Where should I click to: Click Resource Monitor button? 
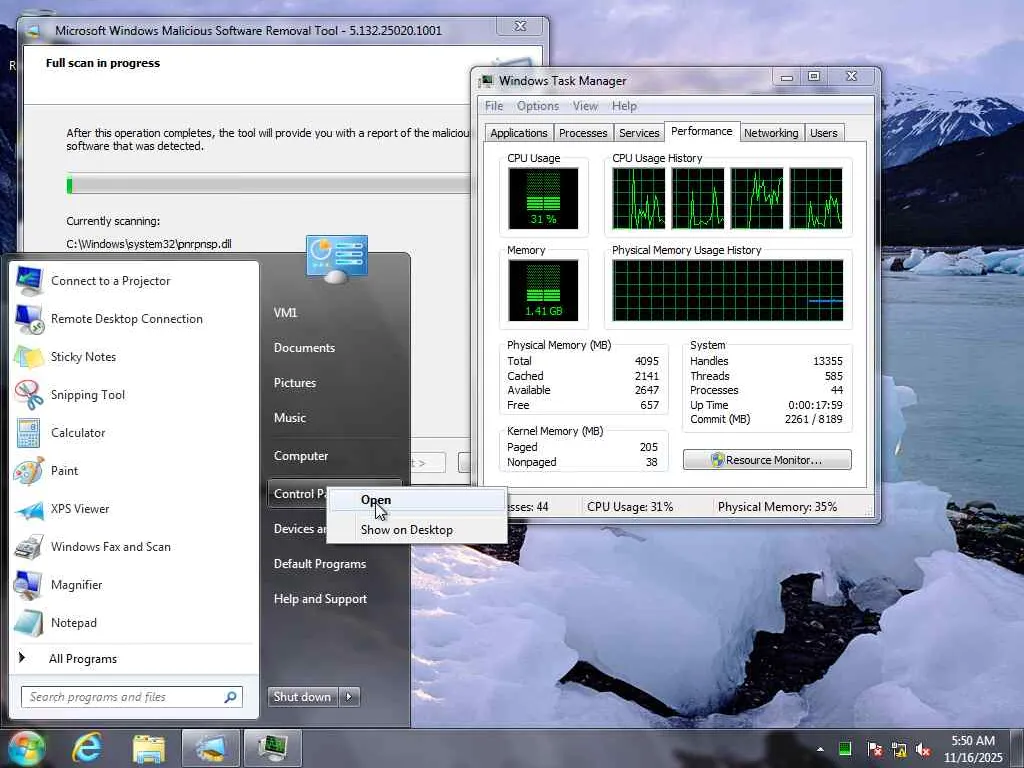(x=767, y=460)
